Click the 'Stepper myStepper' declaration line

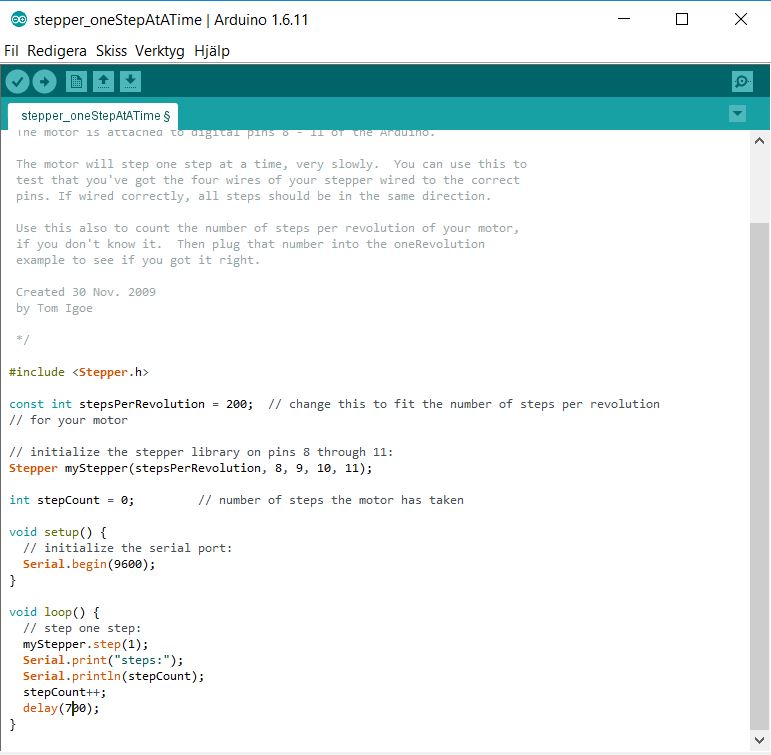tap(191, 468)
